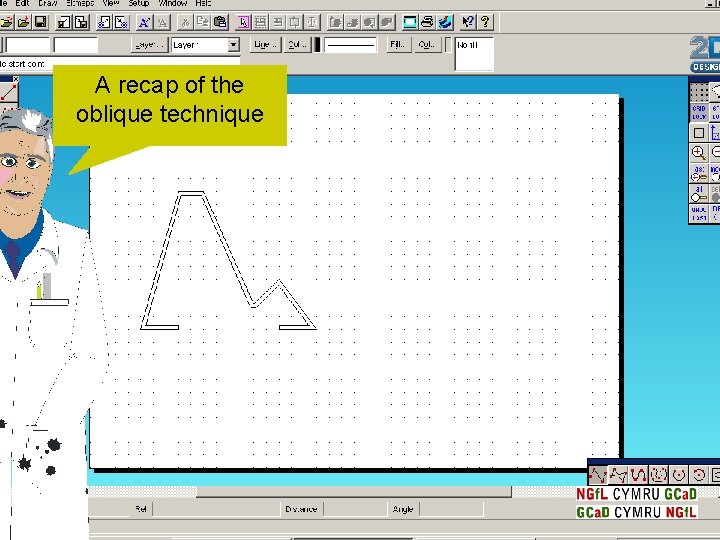The width and height of the screenshot is (720, 540).
Task: Click the black line colour swatch
Action: [317, 45]
